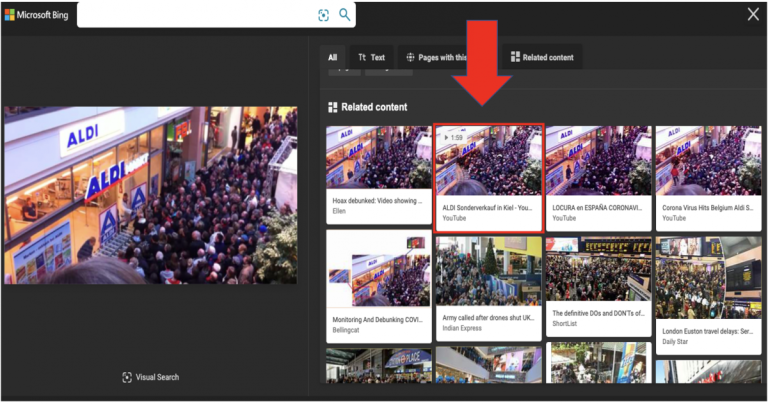Close the visual search overlay with X

pyautogui.click(x=753, y=14)
